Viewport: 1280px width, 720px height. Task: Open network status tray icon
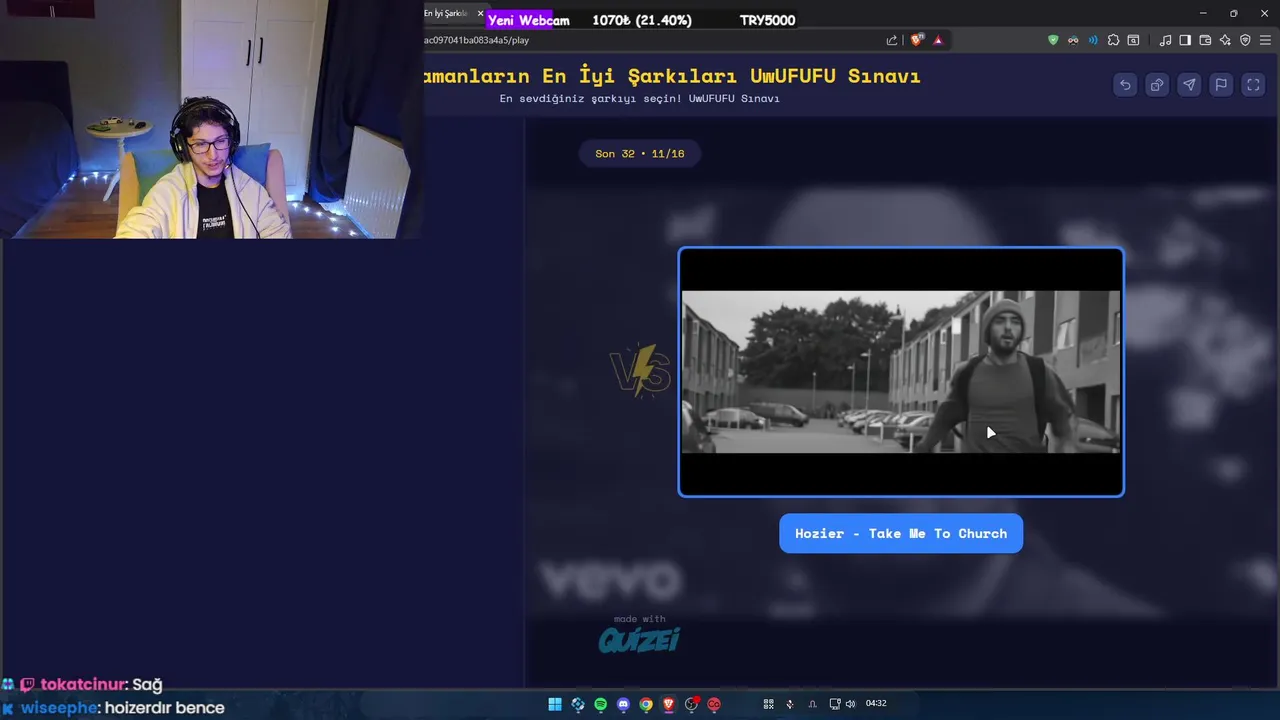click(835, 704)
